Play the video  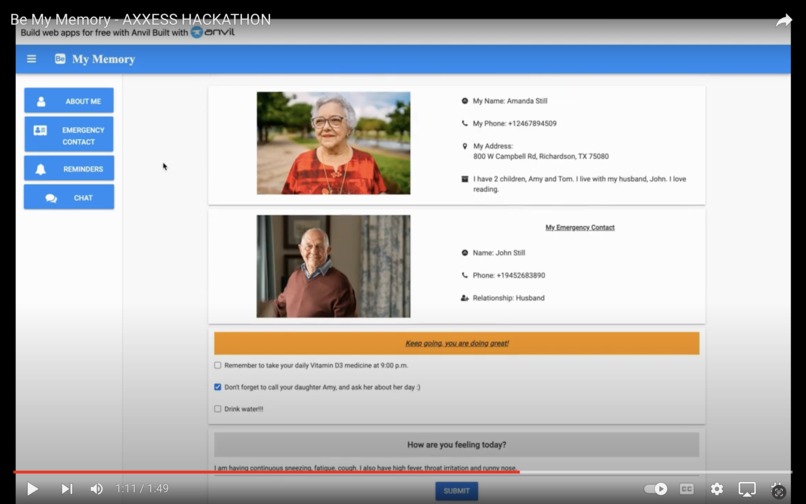[32, 489]
